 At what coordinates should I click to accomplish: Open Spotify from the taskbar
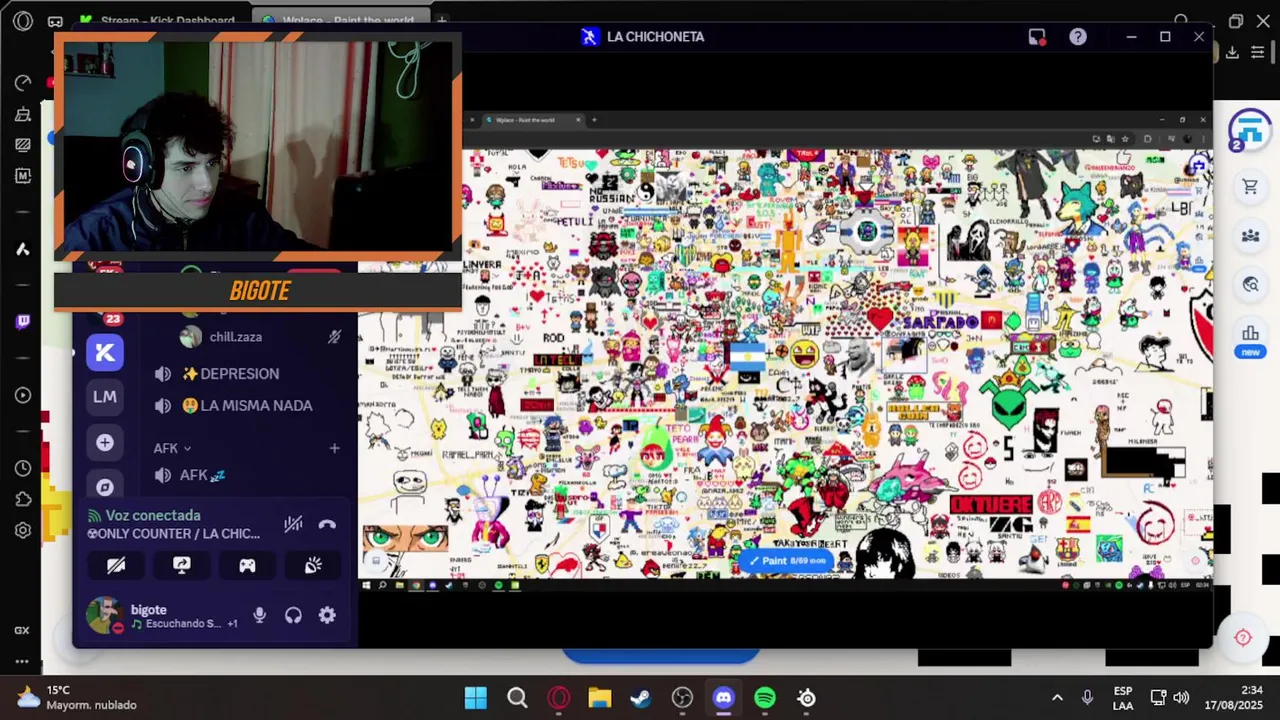pyautogui.click(x=765, y=698)
